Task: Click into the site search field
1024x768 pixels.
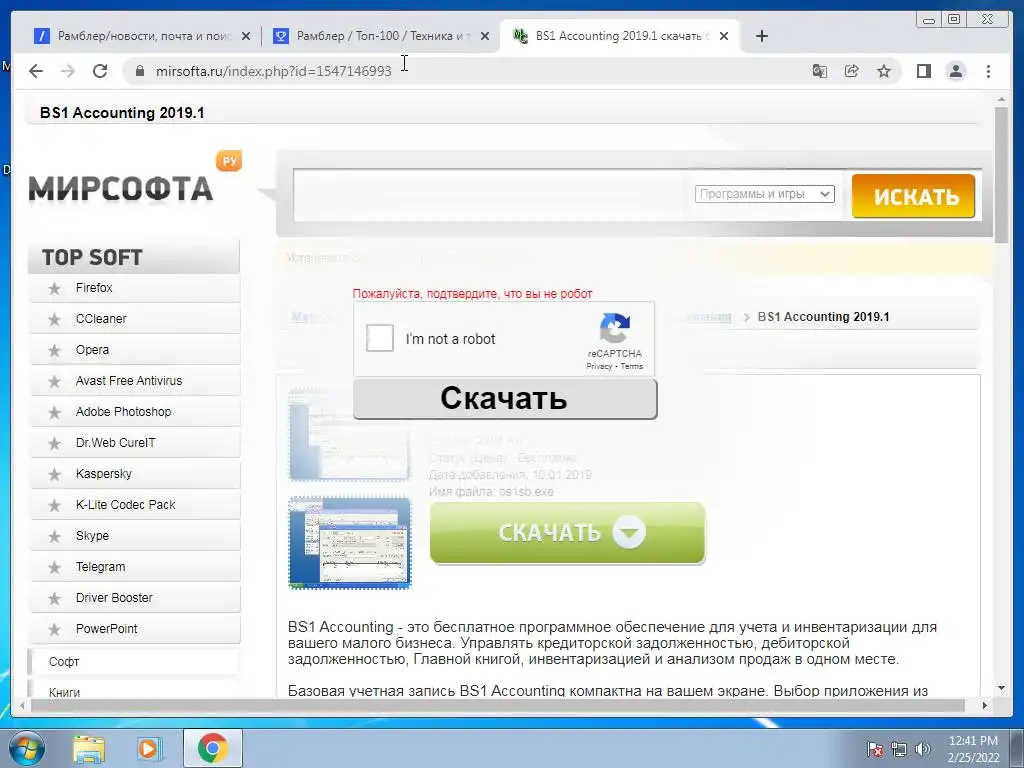Action: (x=491, y=195)
